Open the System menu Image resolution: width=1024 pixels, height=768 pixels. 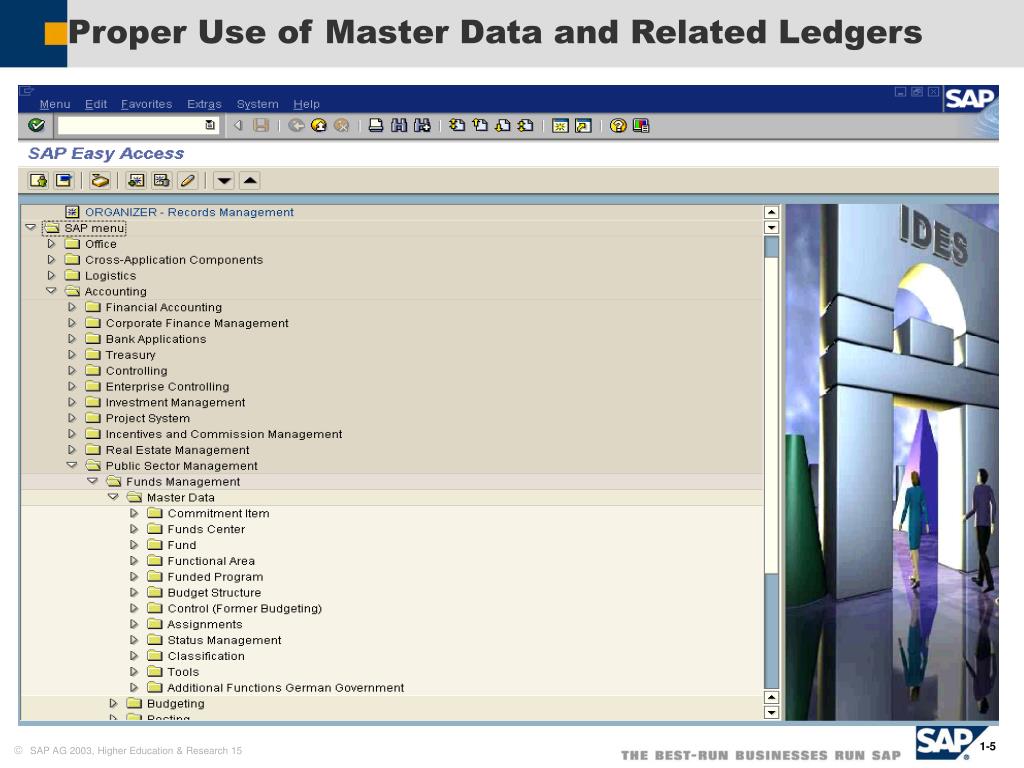(257, 104)
